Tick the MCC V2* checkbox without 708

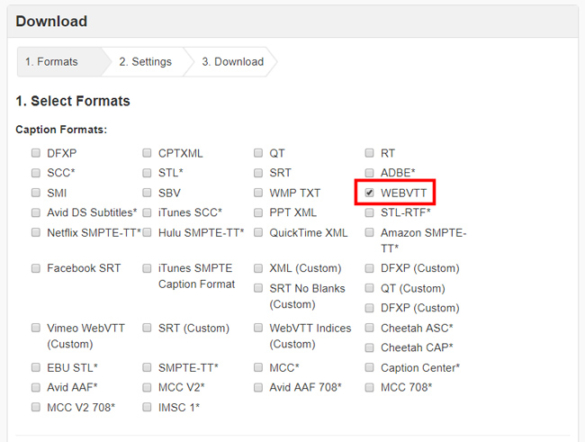point(147,387)
